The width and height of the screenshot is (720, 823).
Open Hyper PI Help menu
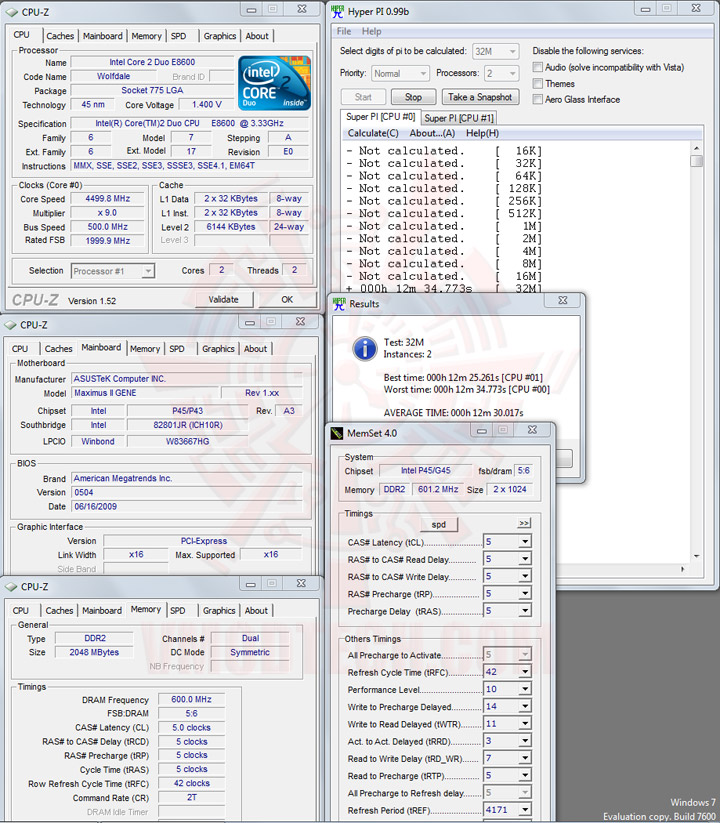click(372, 31)
